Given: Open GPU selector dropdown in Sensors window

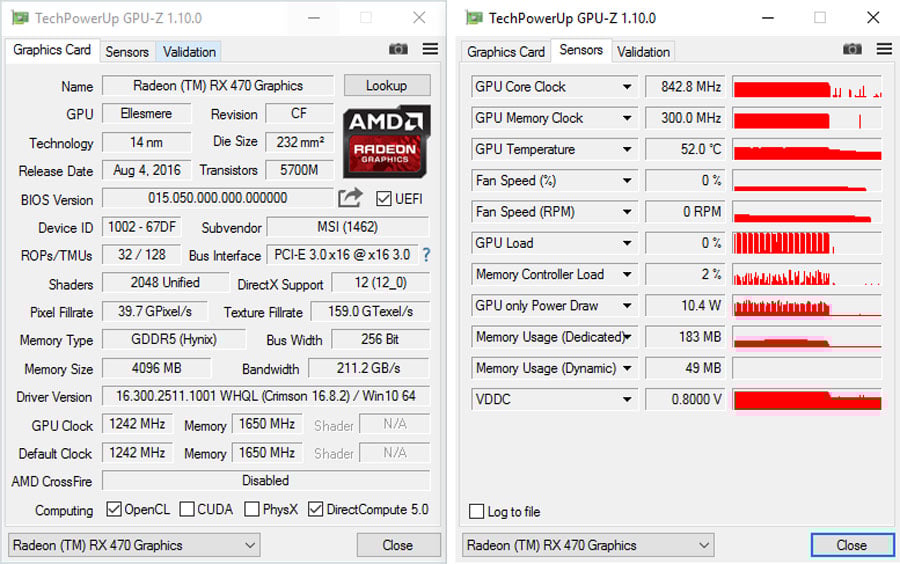Looking at the screenshot, I should tap(588, 545).
